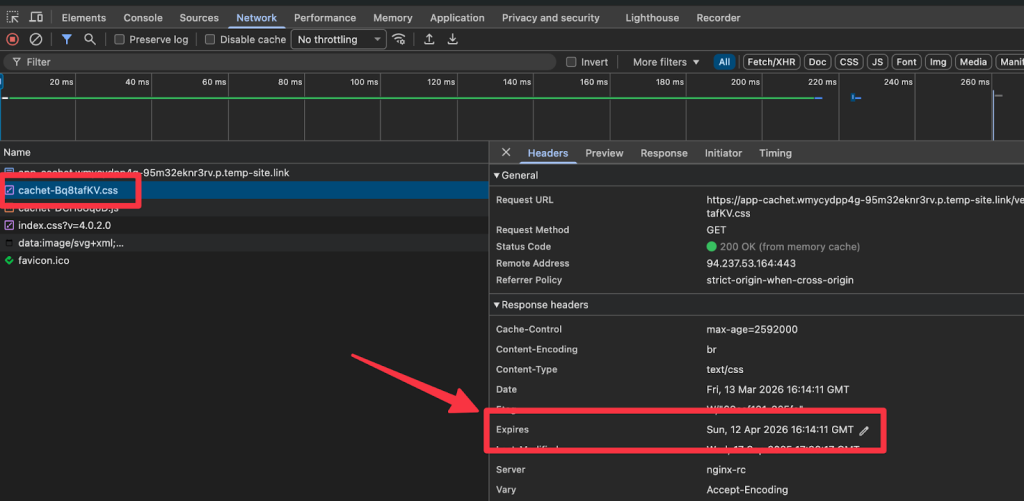
Task: Open the No throttling dropdown
Action: coord(338,40)
